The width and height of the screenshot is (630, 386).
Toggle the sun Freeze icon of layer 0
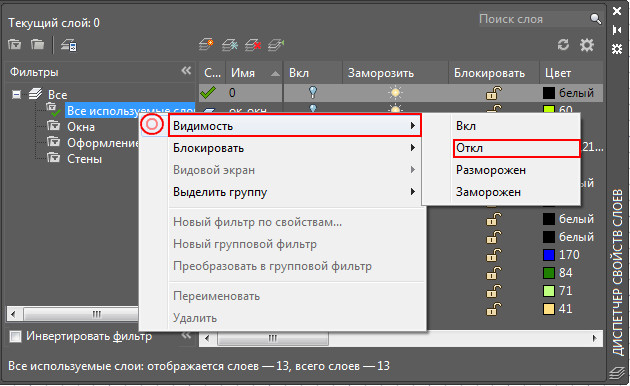tap(395, 93)
